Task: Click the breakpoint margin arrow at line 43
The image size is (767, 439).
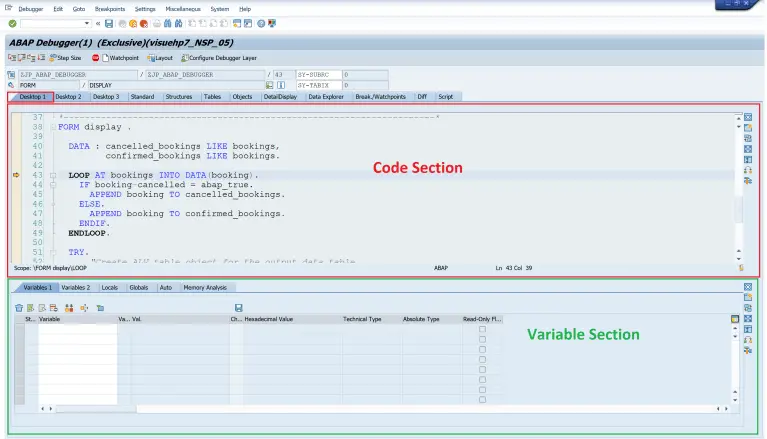Action: [x=16, y=175]
